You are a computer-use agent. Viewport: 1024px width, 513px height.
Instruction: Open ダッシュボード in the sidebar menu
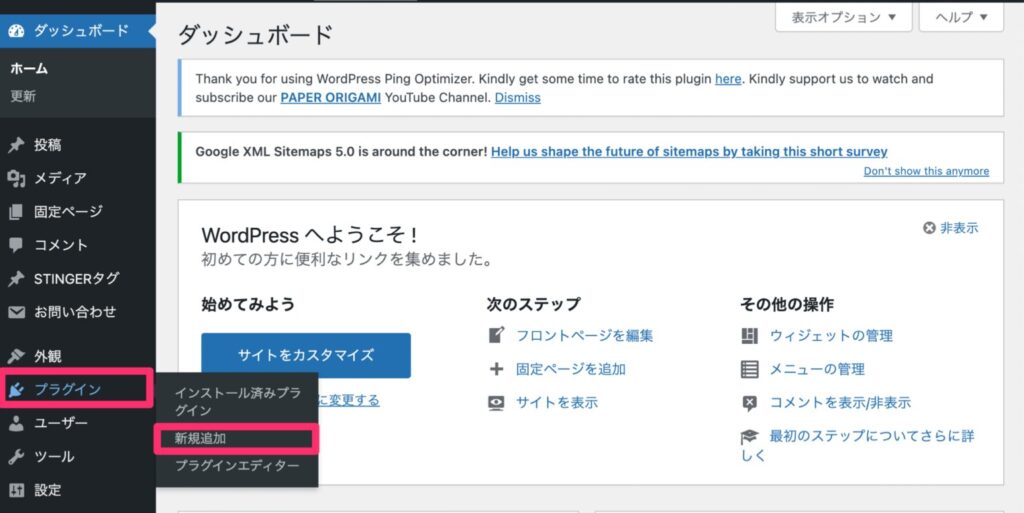78,31
